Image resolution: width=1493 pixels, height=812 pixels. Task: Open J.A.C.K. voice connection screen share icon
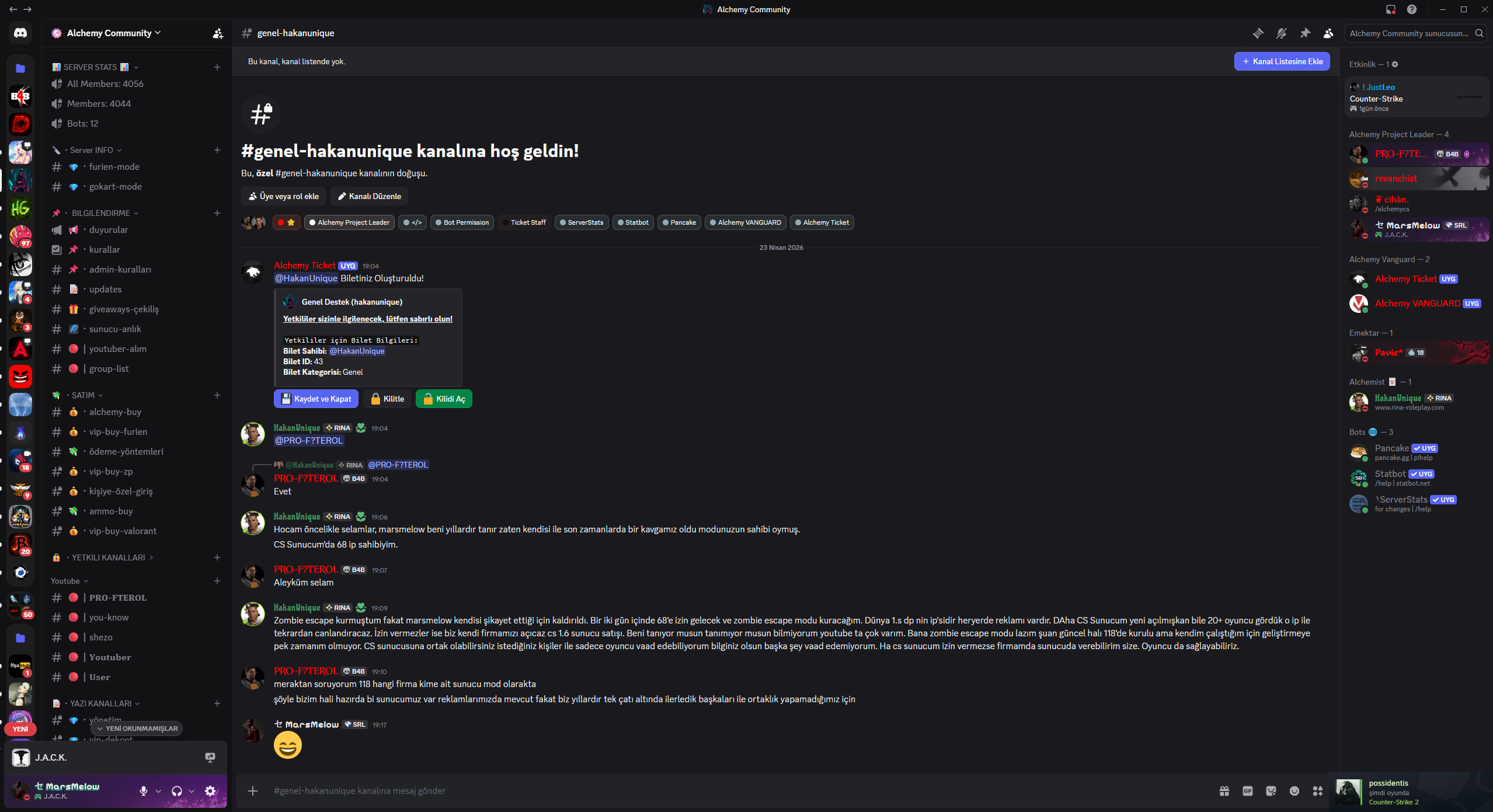pos(210,758)
